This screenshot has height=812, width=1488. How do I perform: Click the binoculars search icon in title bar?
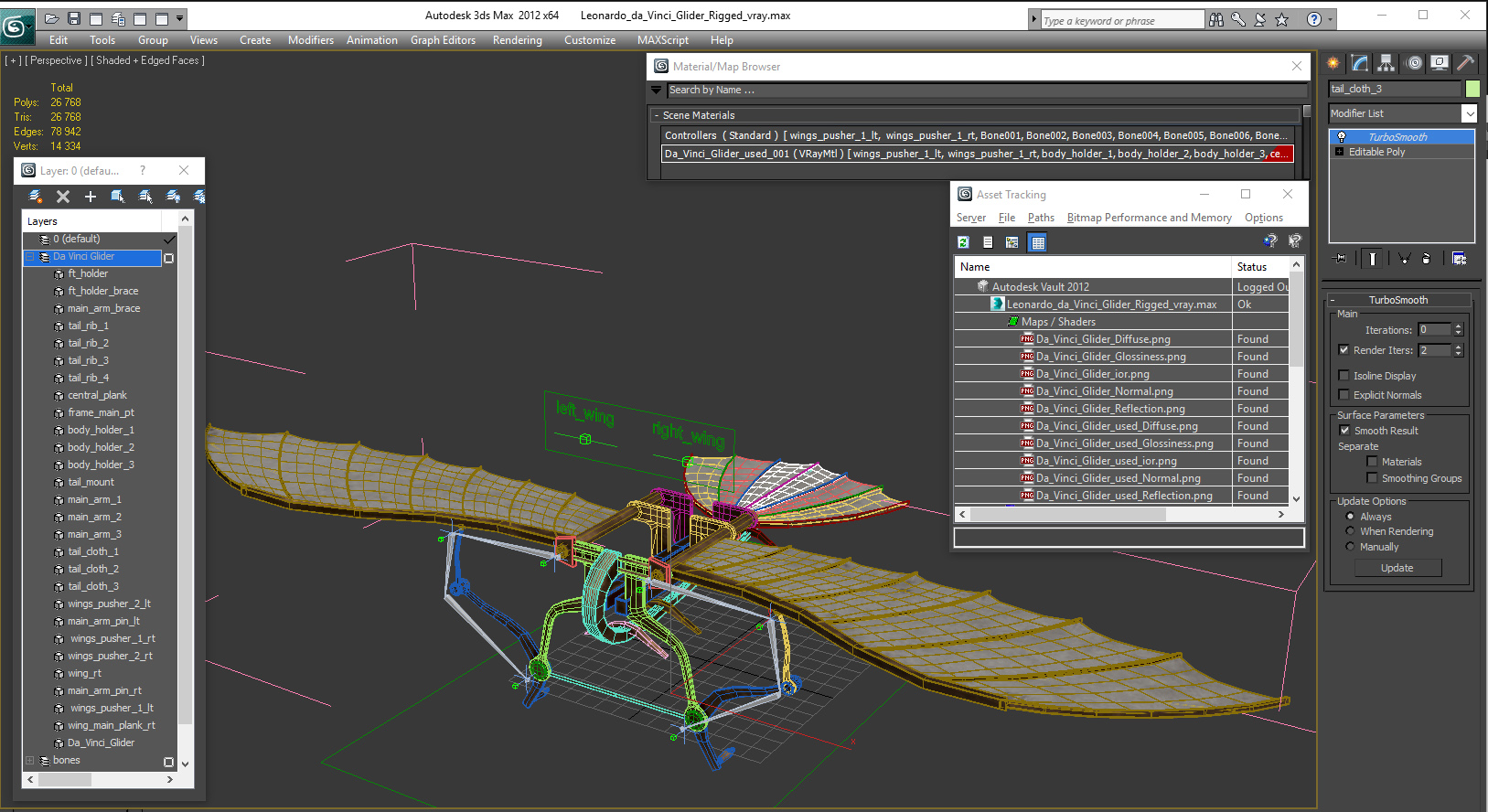1216,19
